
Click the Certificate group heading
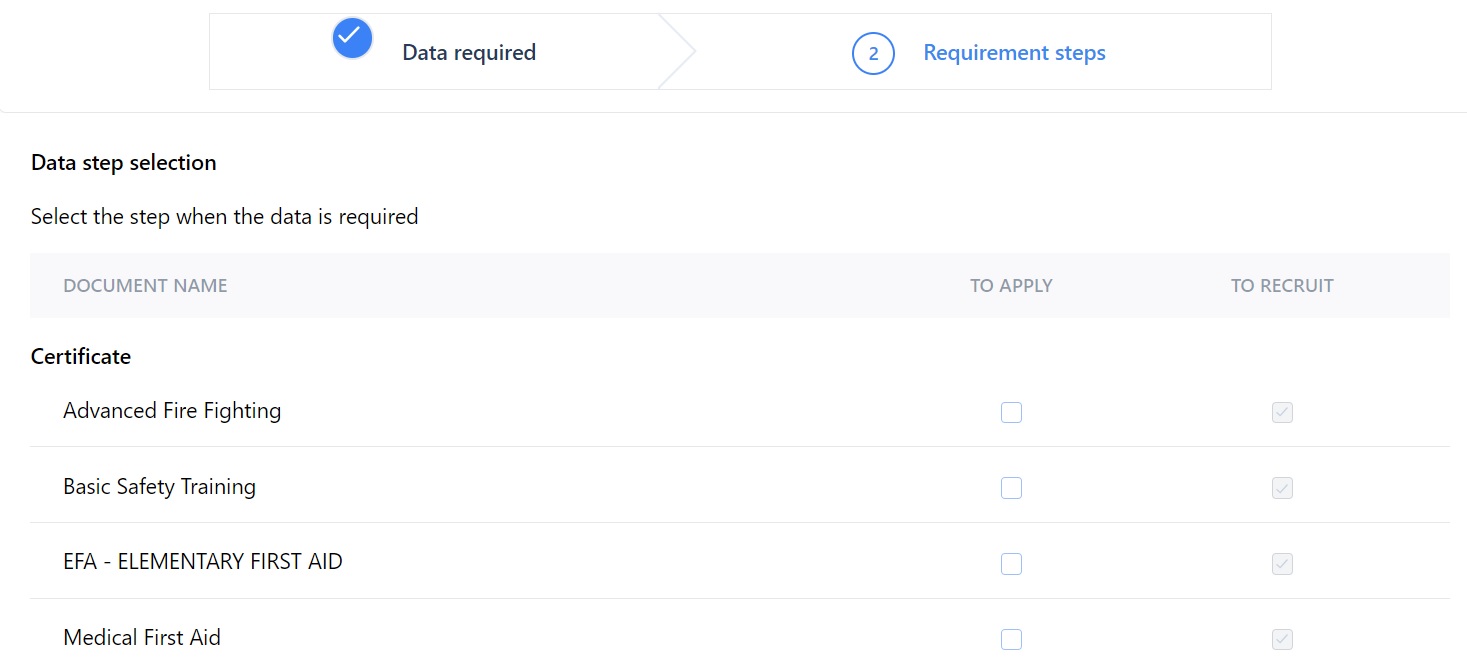click(81, 357)
